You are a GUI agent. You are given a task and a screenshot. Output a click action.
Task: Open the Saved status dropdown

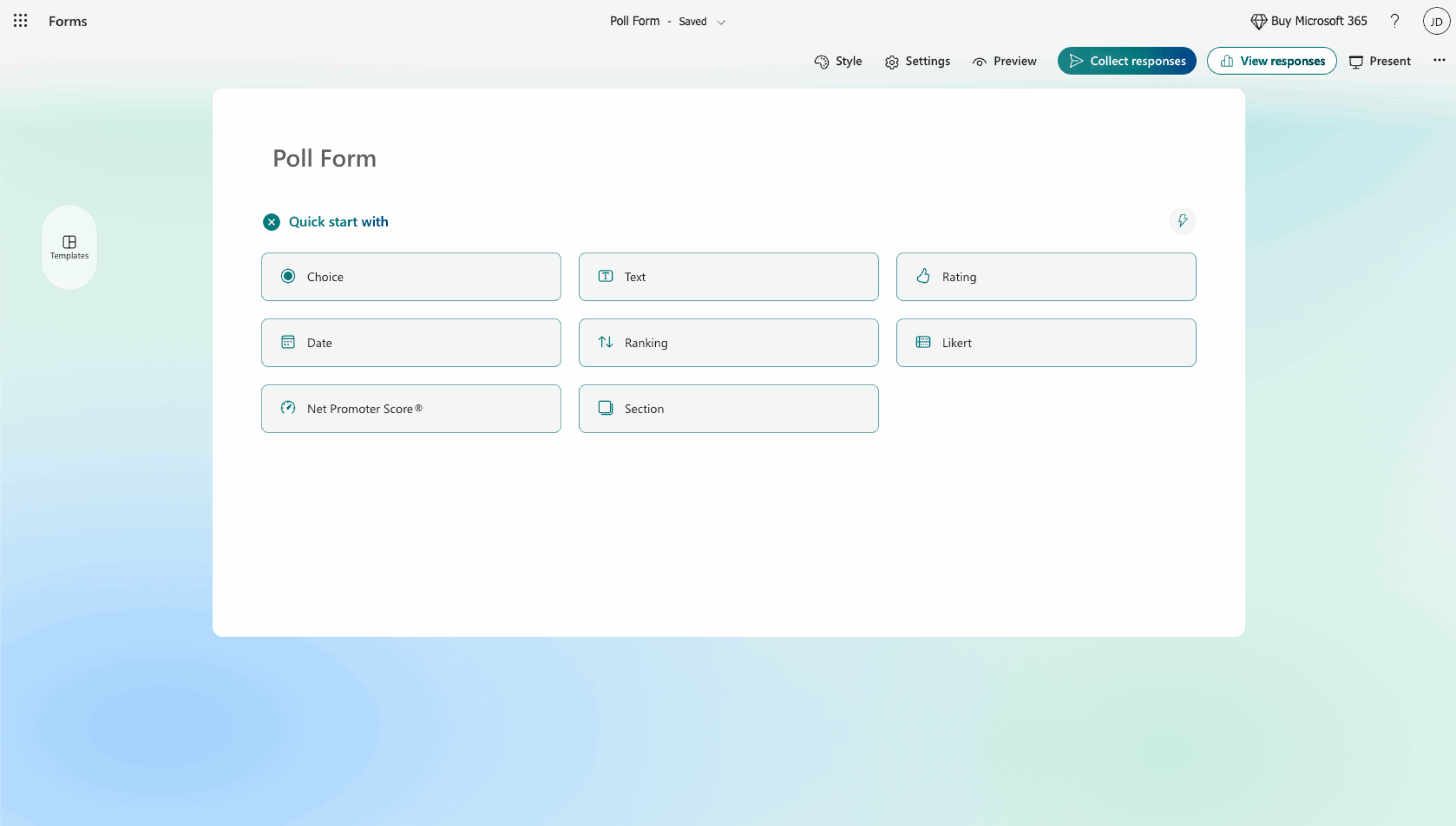(721, 22)
